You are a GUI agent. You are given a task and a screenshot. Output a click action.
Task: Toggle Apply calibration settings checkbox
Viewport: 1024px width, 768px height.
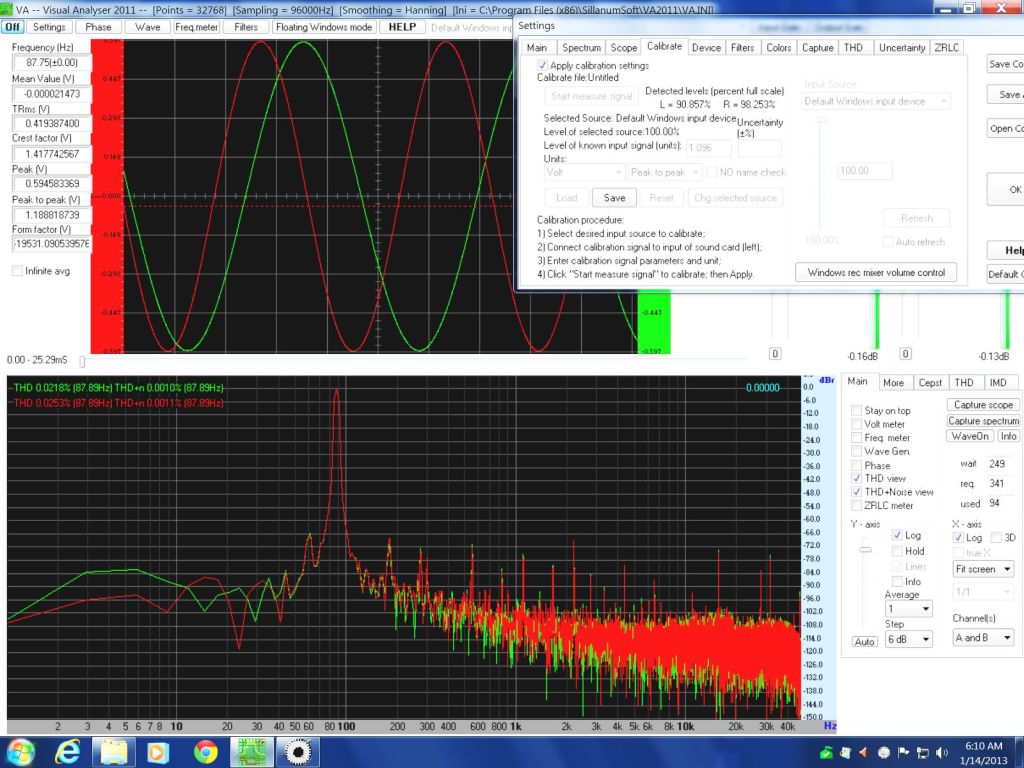tap(542, 65)
